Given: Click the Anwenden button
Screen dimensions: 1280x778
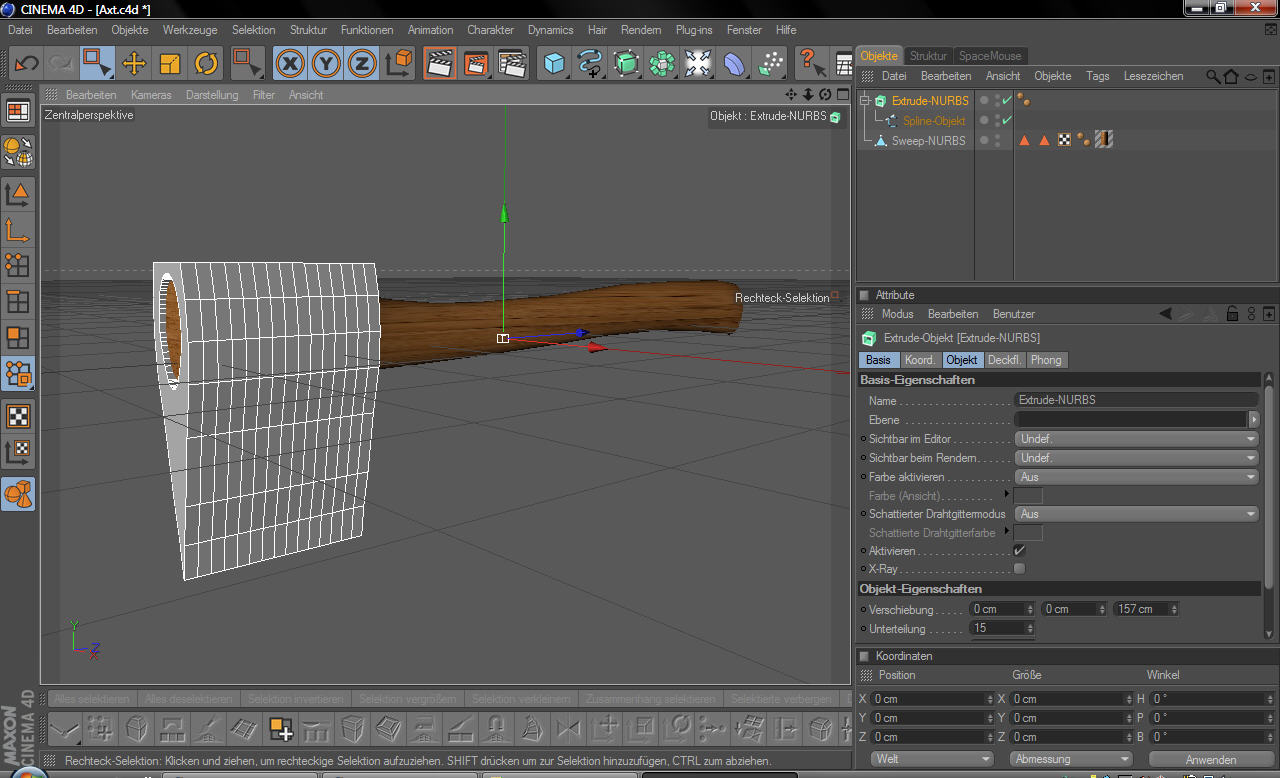Looking at the screenshot, I should [x=1211, y=759].
